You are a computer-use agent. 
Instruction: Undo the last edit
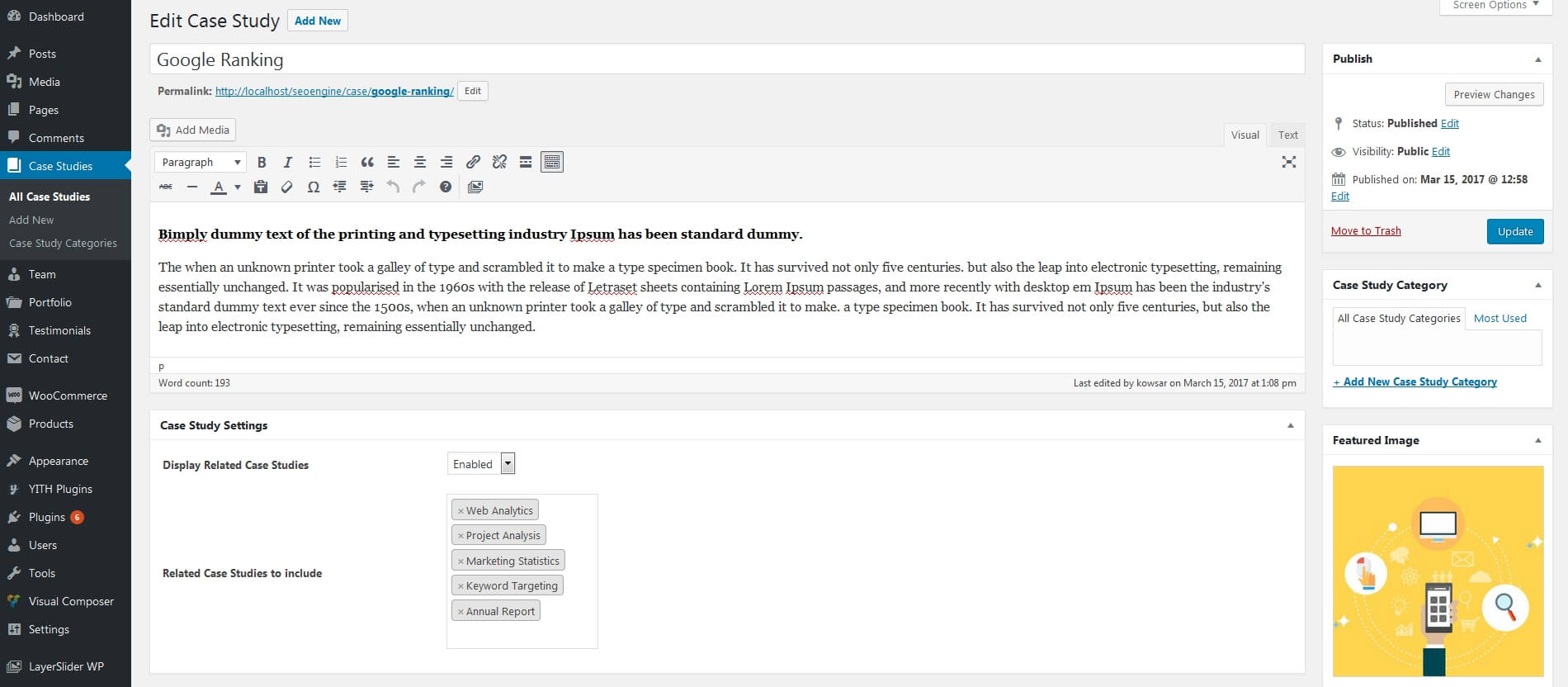coord(393,187)
